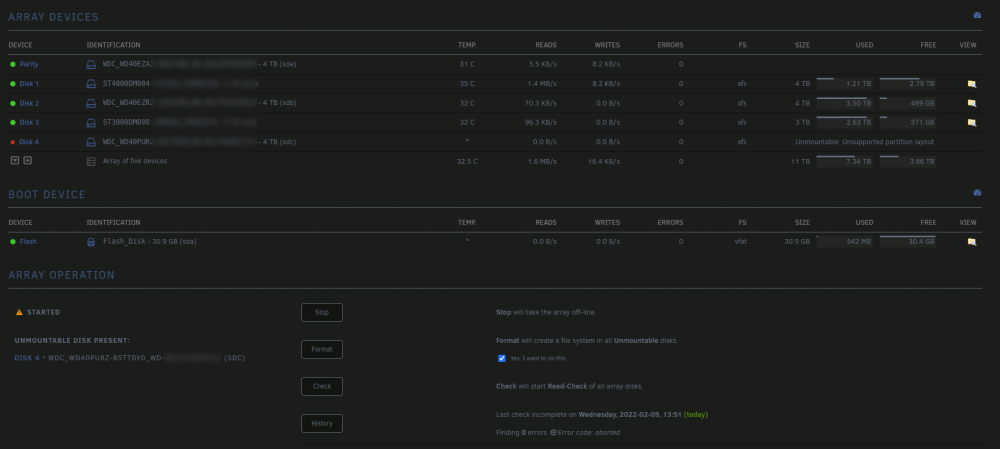The width and height of the screenshot is (1000, 449).
Task: Click the Parity drive disk icon
Action: 91,64
